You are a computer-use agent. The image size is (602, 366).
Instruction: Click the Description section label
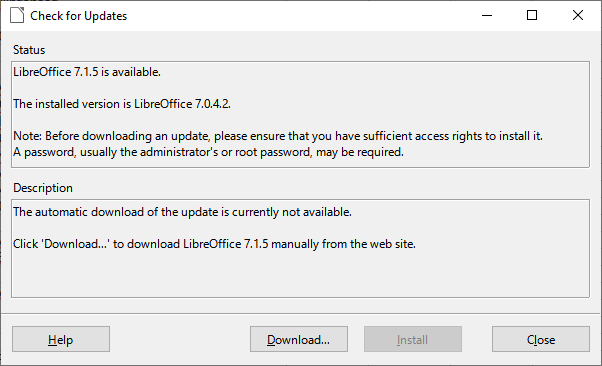43,188
